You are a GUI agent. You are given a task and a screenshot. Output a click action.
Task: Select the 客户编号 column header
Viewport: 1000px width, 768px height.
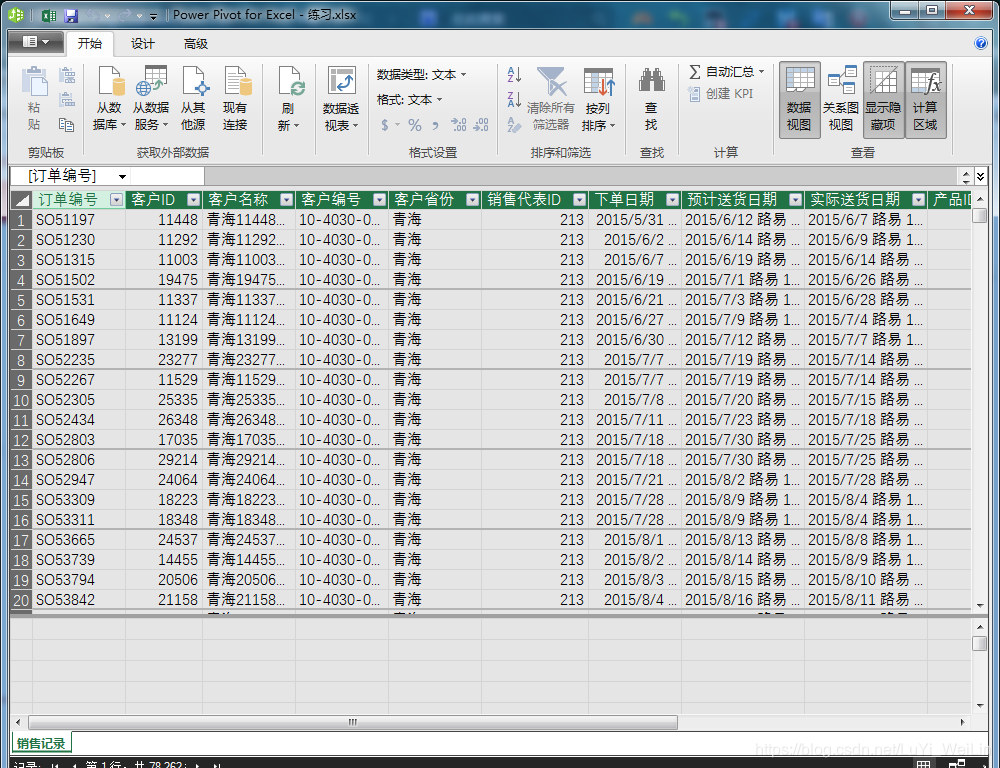point(330,200)
